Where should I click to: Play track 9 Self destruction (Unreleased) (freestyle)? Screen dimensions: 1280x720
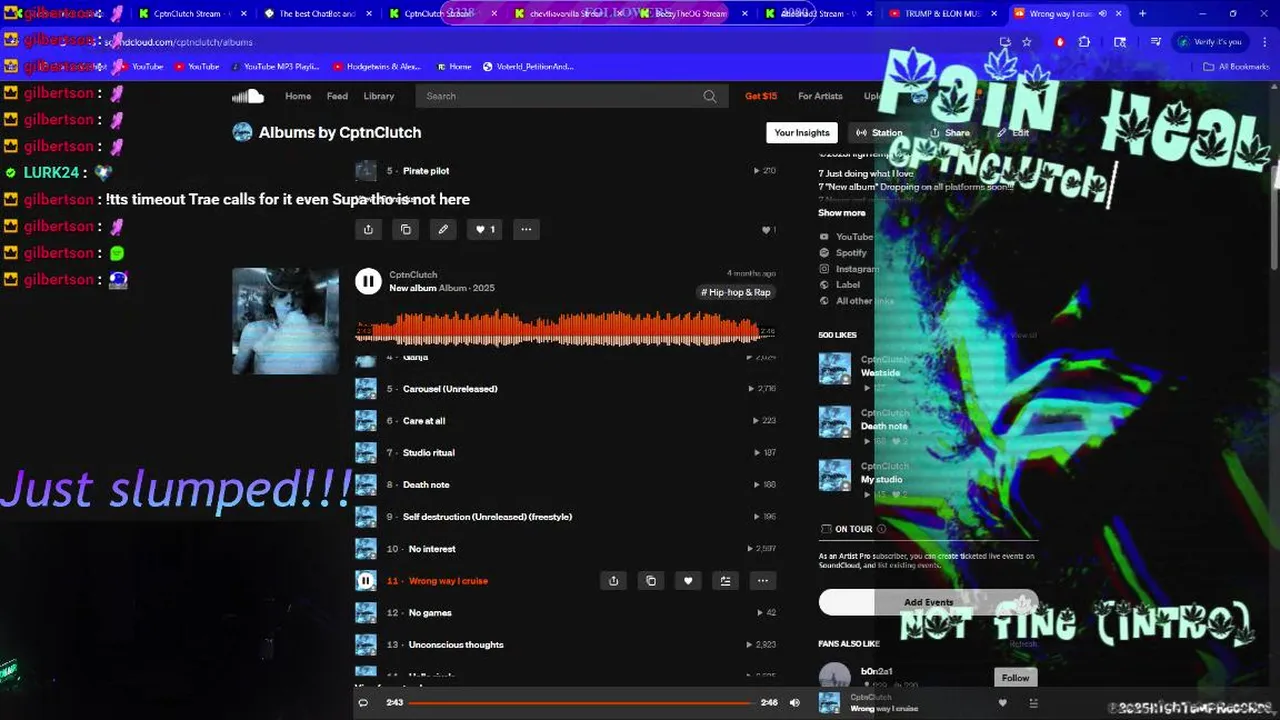[x=487, y=517]
